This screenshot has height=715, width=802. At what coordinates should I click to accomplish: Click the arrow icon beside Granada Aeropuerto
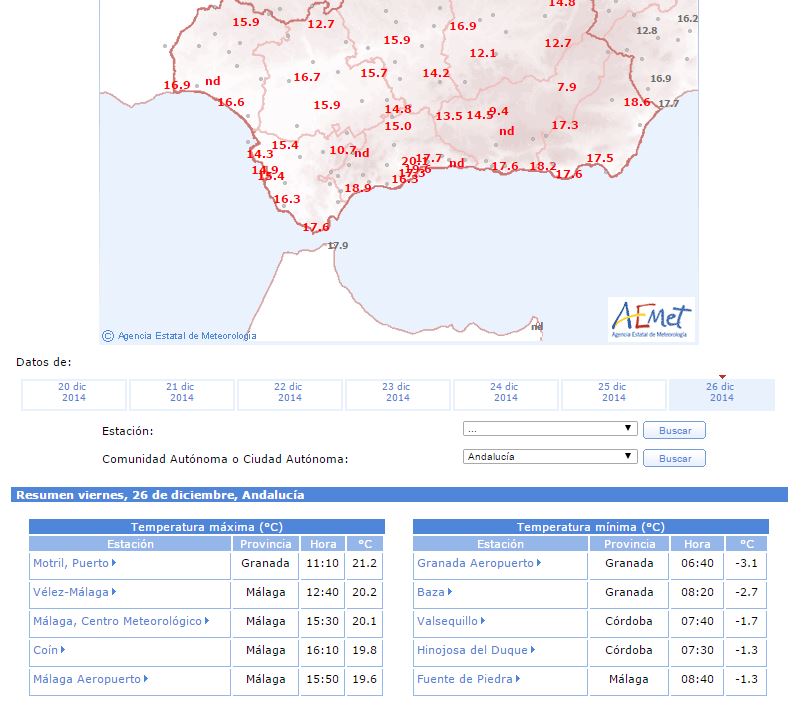click(x=539, y=563)
